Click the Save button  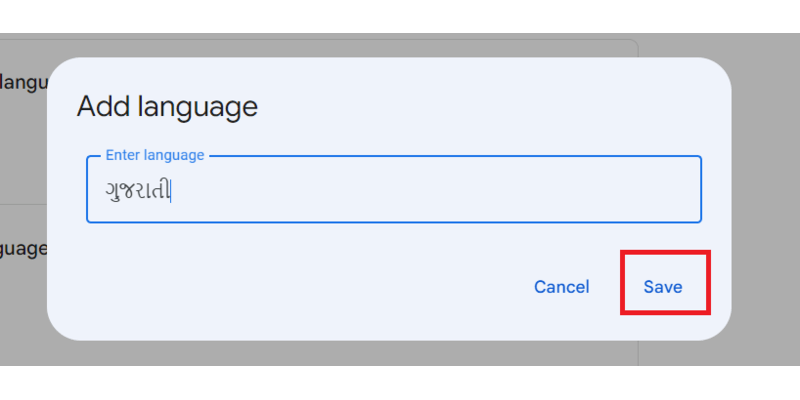point(663,287)
